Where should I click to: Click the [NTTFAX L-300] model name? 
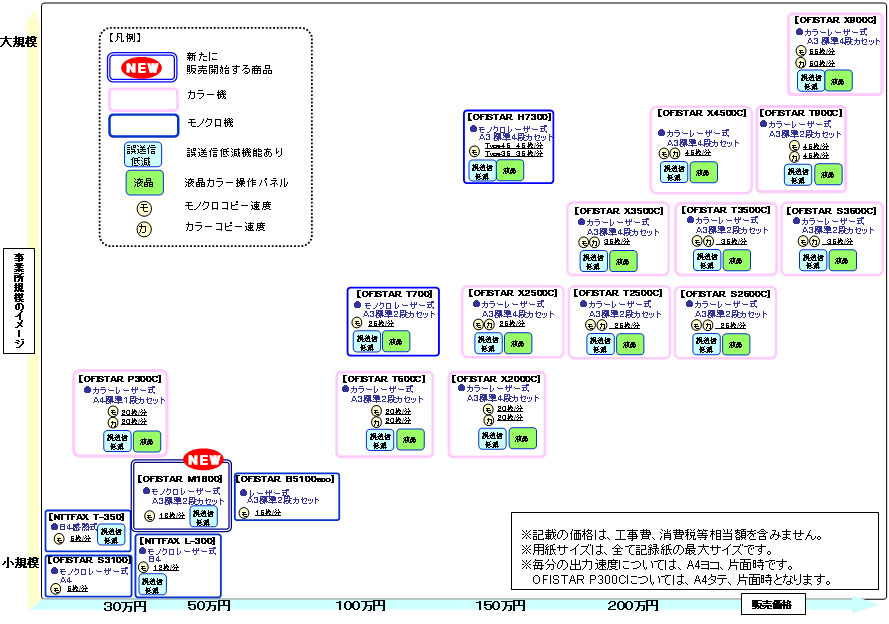(x=177, y=541)
